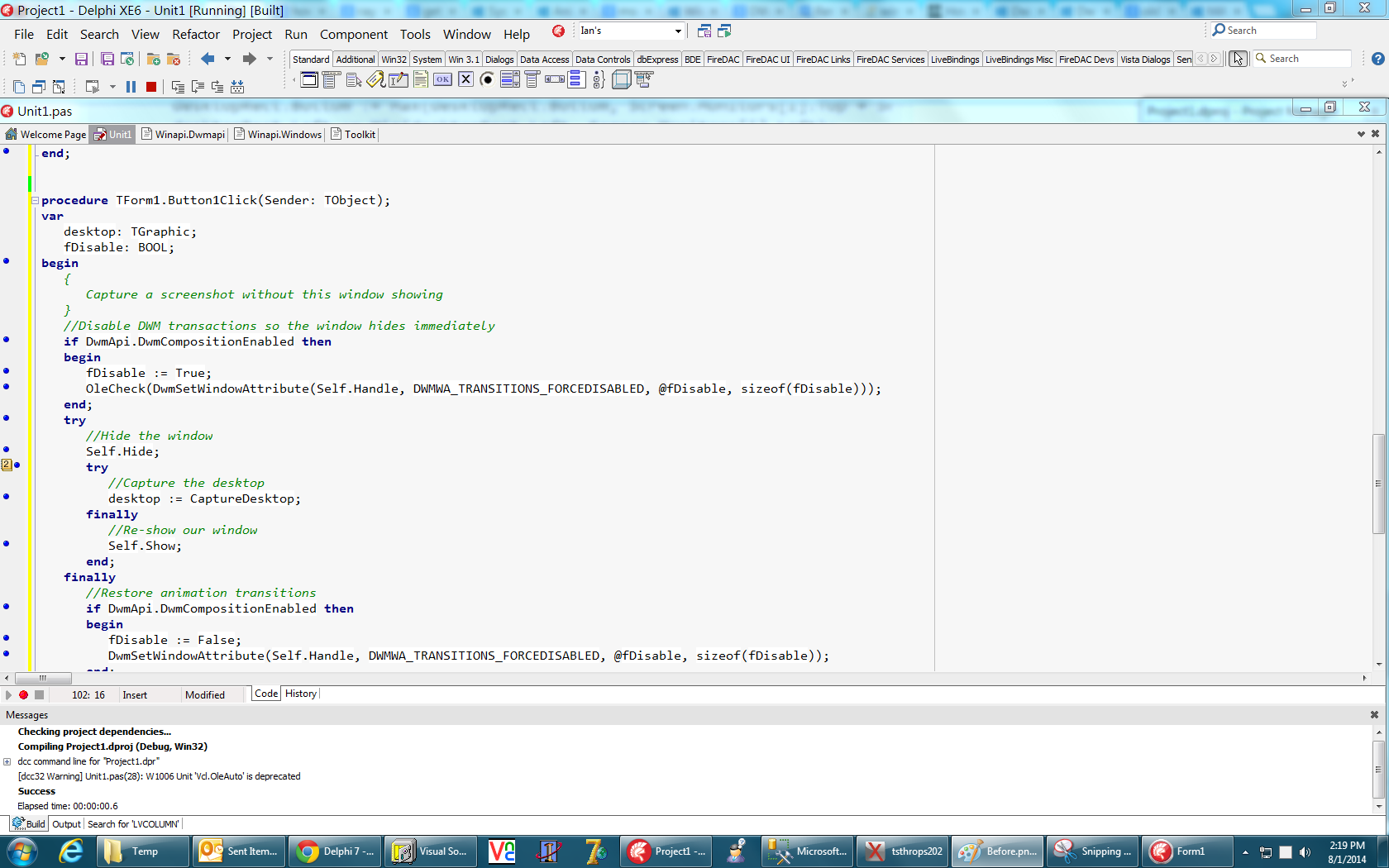The image size is (1389, 868).
Task: Toggle breakpoint on the OleCheck line gutter
Action: (7, 387)
